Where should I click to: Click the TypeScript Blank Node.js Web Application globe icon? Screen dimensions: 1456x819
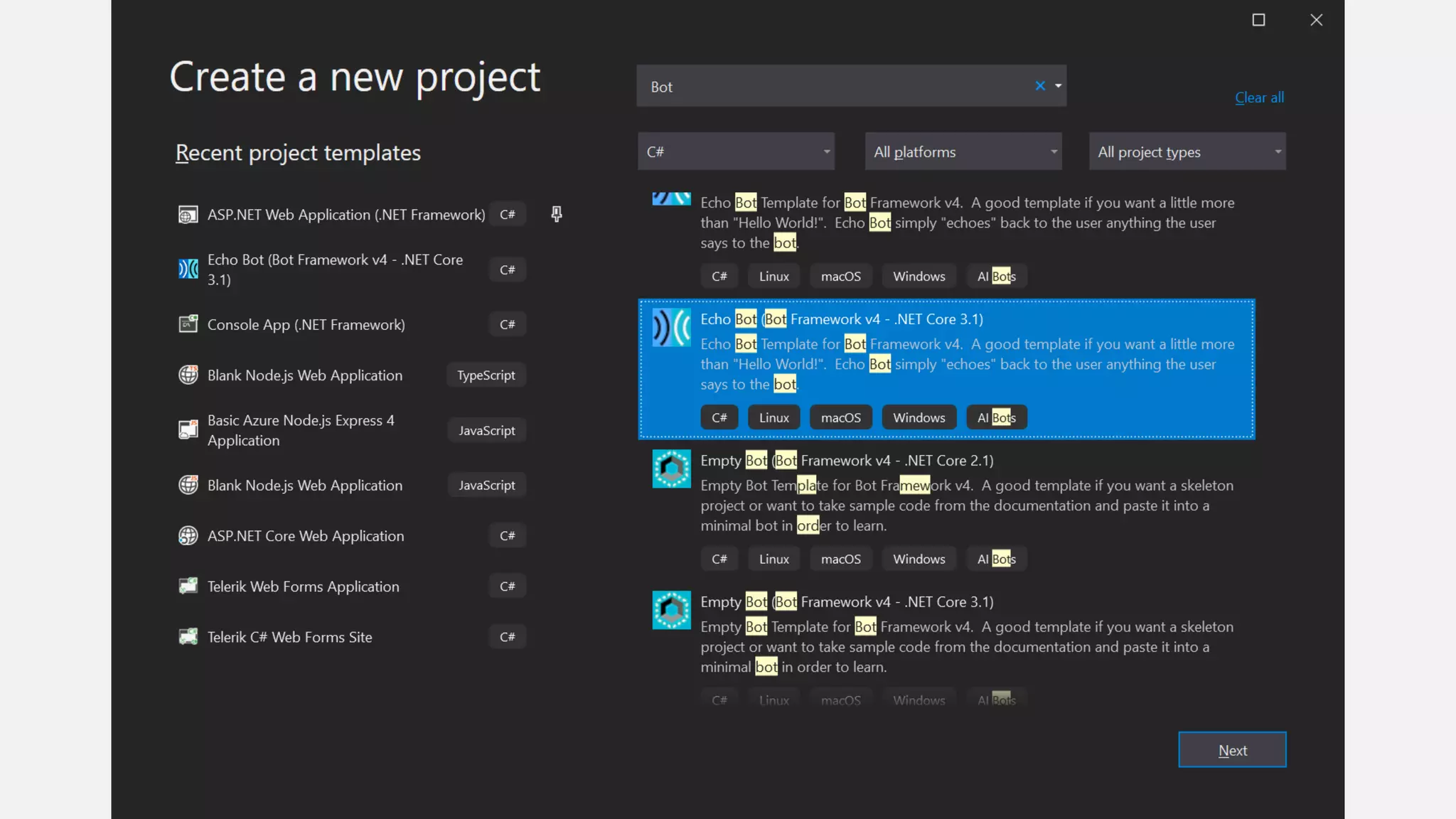188,375
